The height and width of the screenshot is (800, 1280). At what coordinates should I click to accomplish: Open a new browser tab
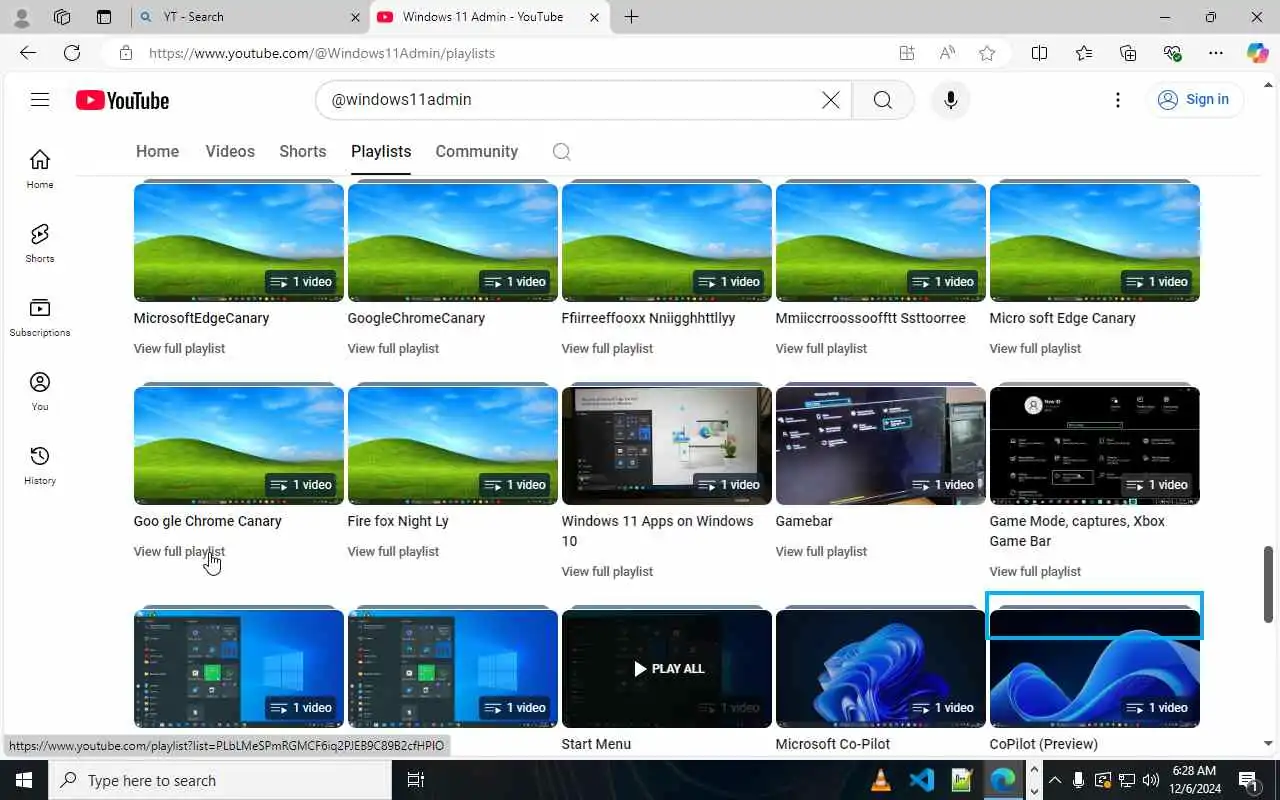pos(631,17)
